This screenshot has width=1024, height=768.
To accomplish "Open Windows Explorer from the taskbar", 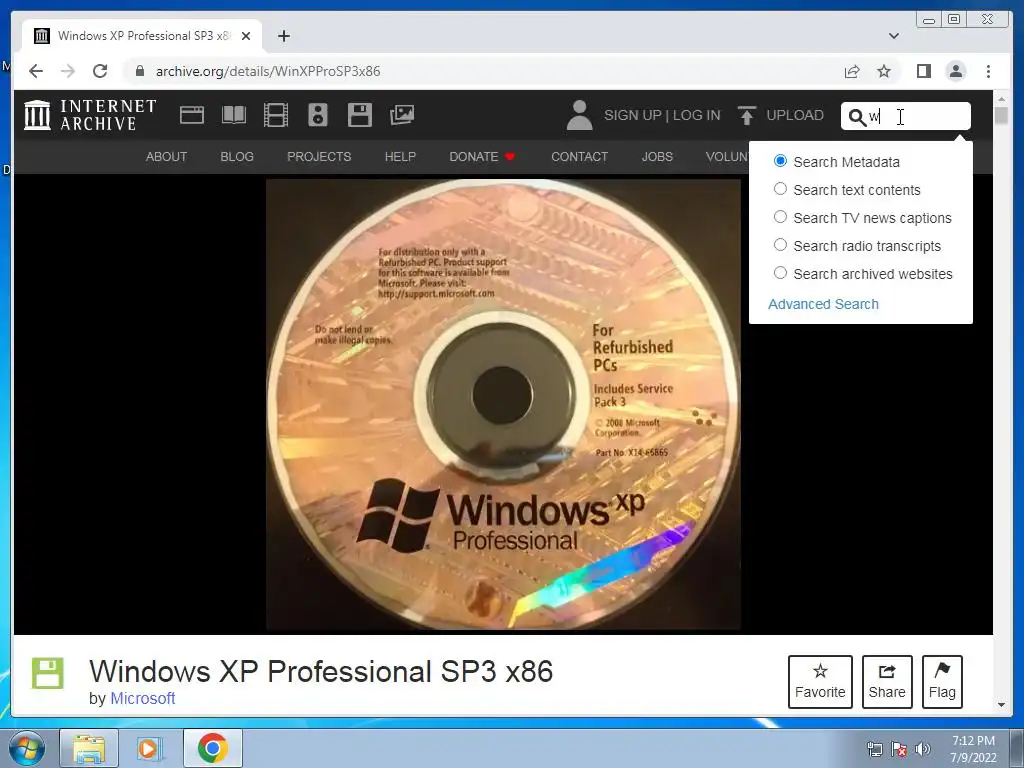I will [x=89, y=748].
